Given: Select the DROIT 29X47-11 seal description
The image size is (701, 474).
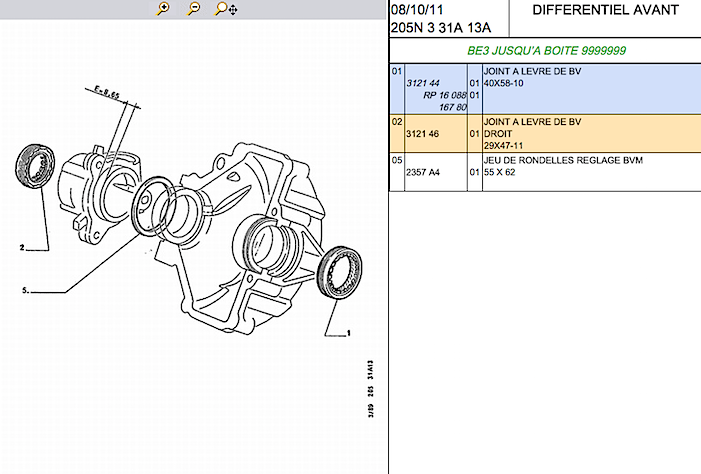Looking at the screenshot, I should [x=503, y=140].
